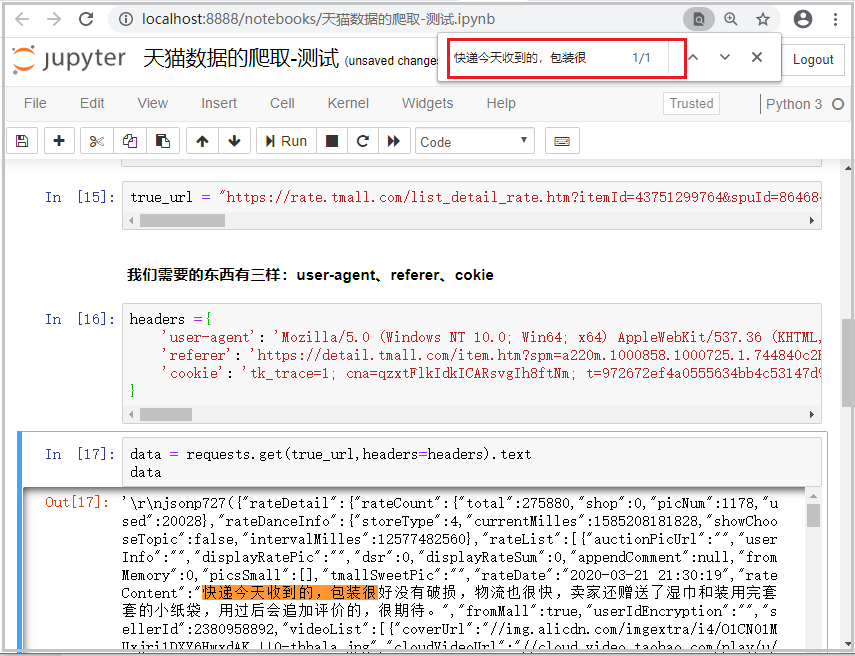Image resolution: width=855 pixels, height=656 pixels.
Task: Click in the In [15] true_url code cell
Action: pyautogui.click(x=472, y=197)
